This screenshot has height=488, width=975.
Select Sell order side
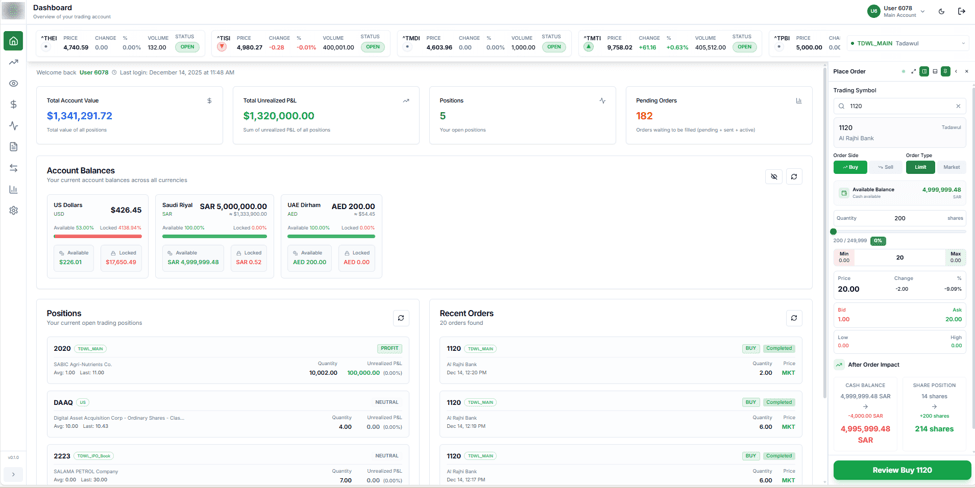(885, 167)
